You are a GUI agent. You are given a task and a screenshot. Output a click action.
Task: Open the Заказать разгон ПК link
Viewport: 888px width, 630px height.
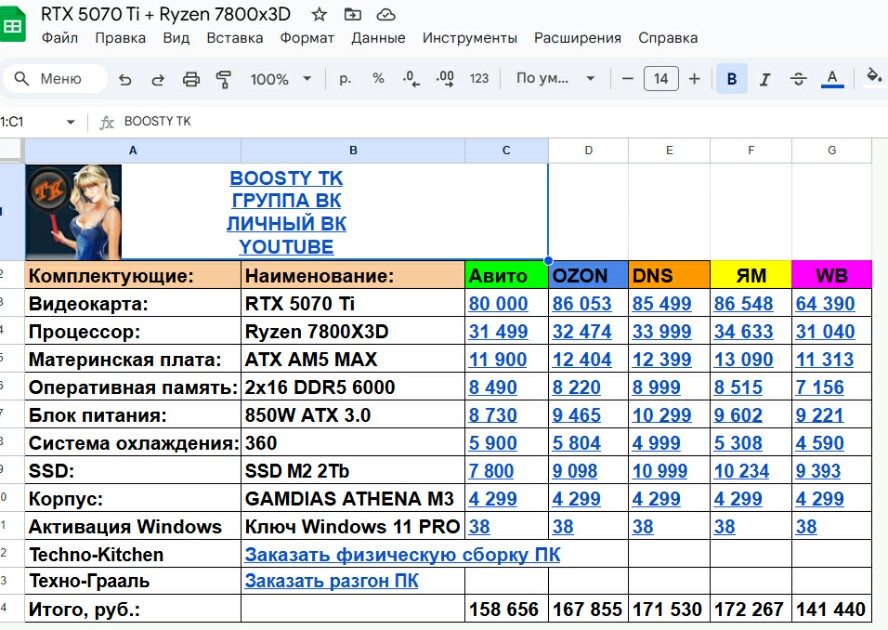click(331, 581)
